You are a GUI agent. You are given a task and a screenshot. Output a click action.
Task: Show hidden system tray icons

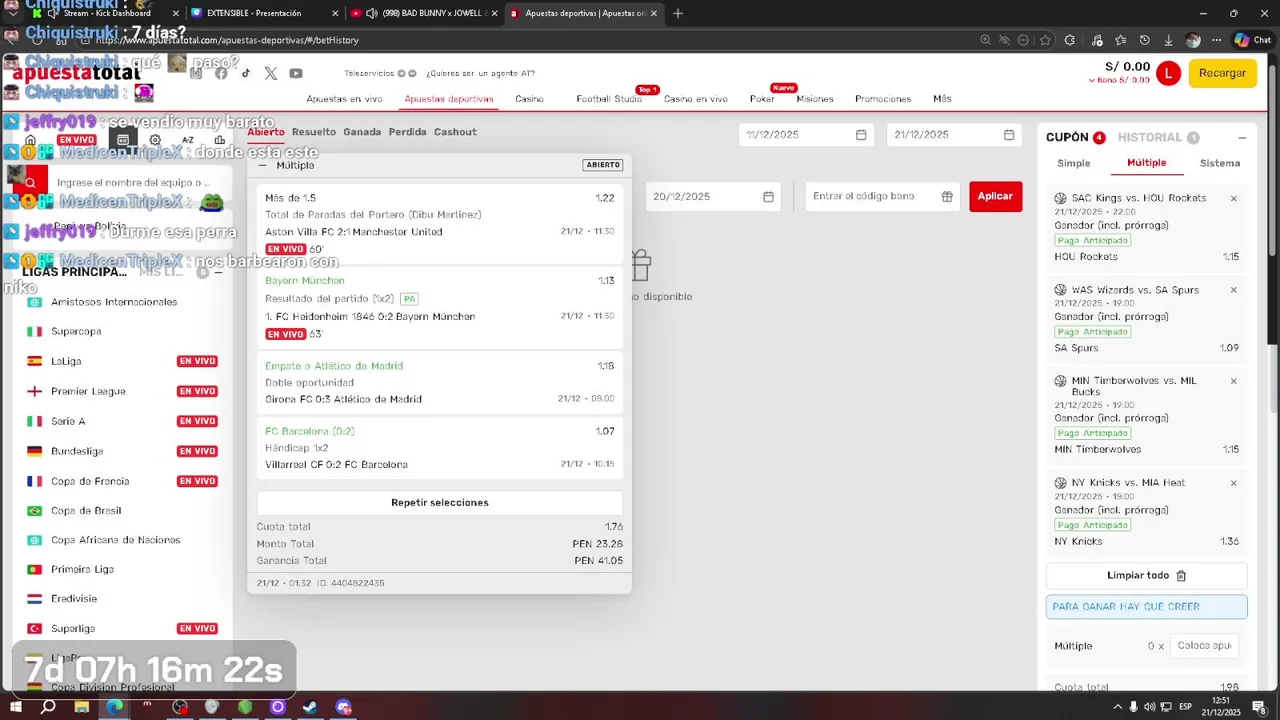point(1118,707)
